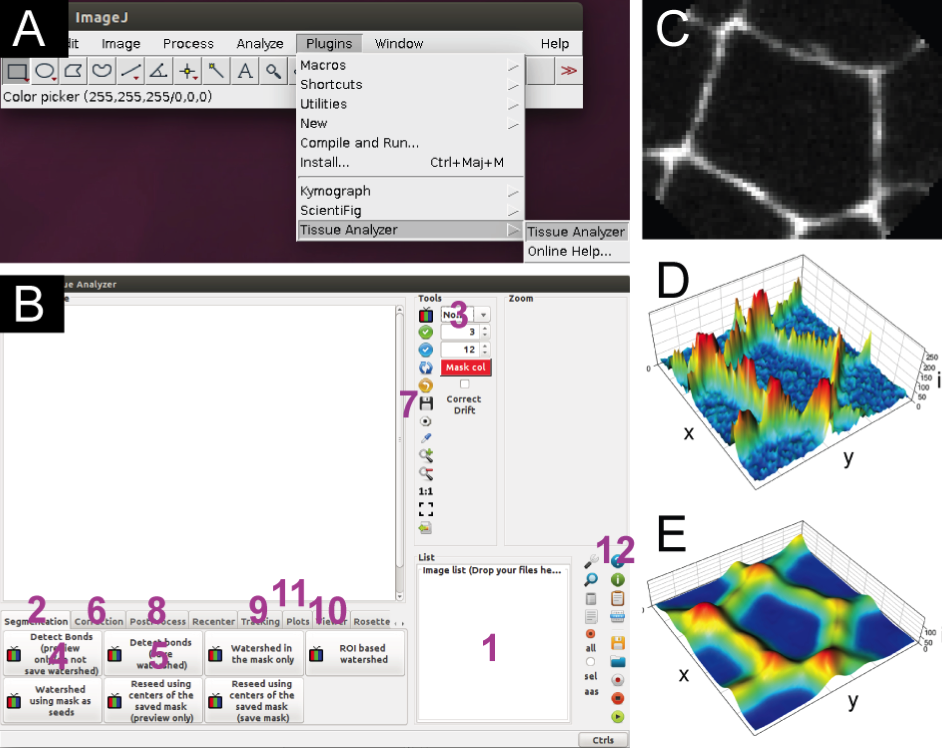Click 'Watershed in the mask only' button
The image size is (942, 748).
pyautogui.click(x=254, y=654)
